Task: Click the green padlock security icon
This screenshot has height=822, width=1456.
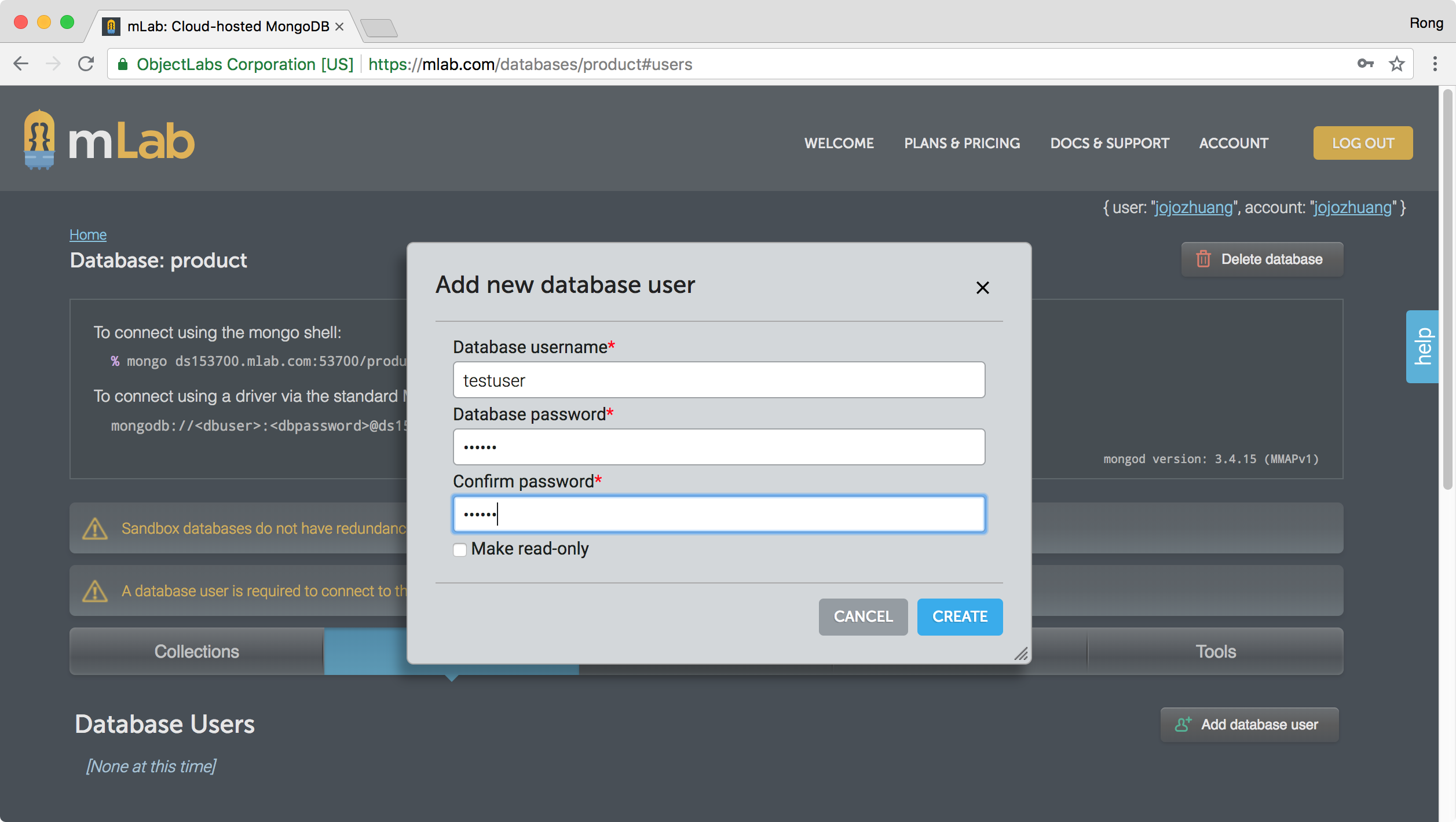Action: click(x=122, y=64)
